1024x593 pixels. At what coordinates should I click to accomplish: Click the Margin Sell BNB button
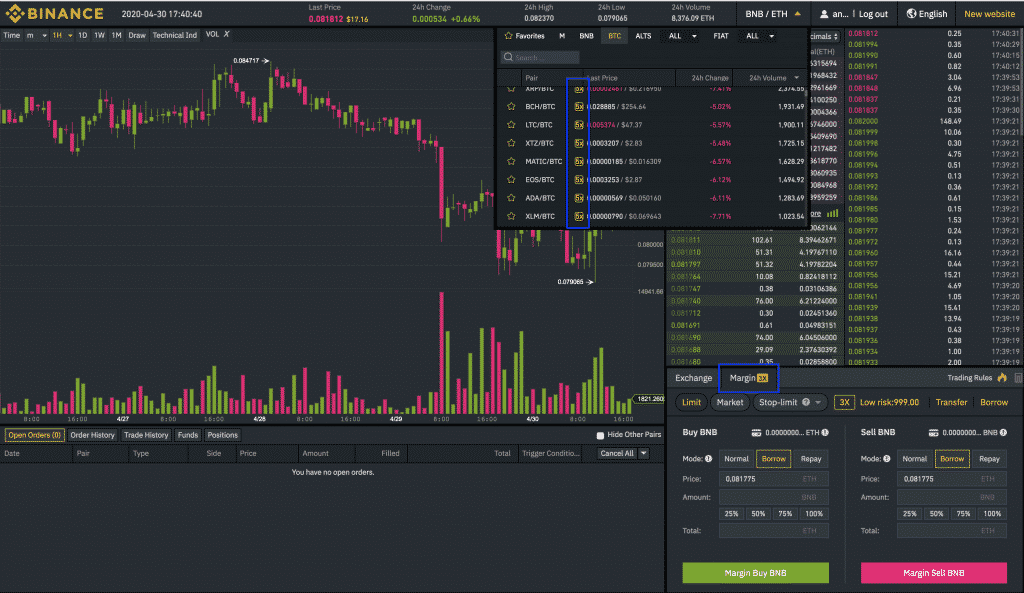point(934,573)
